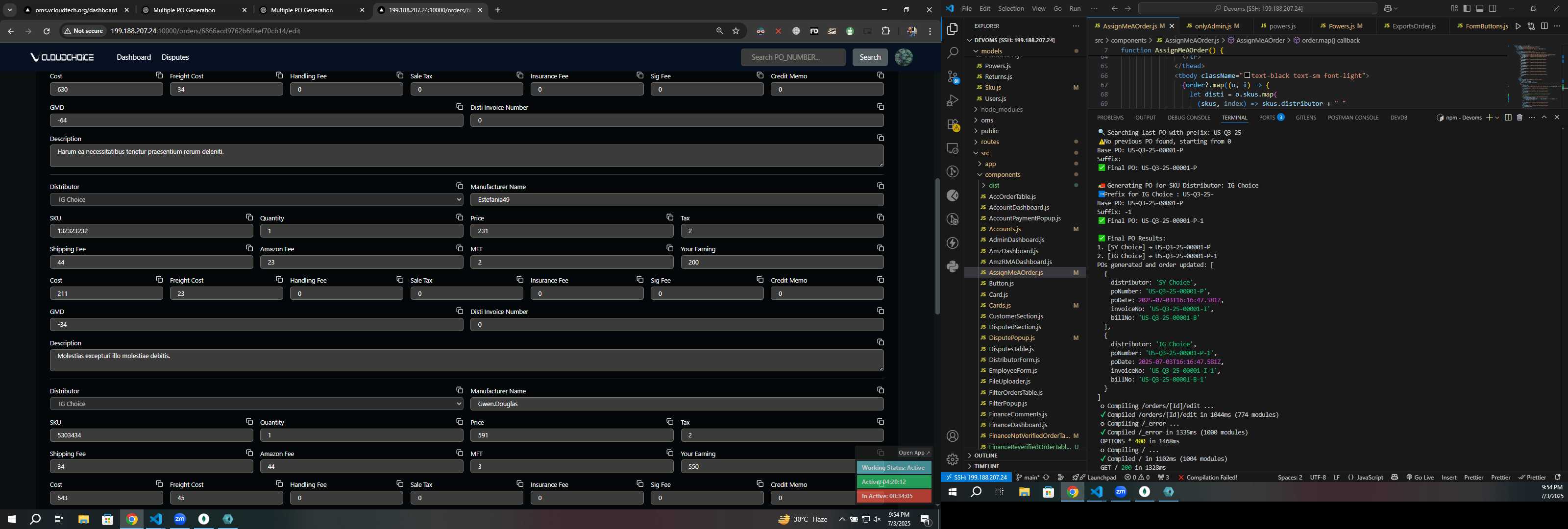This screenshot has width=1568, height=529.
Task: Open the ExportsOrder.js editor tab
Action: [x=1413, y=26]
